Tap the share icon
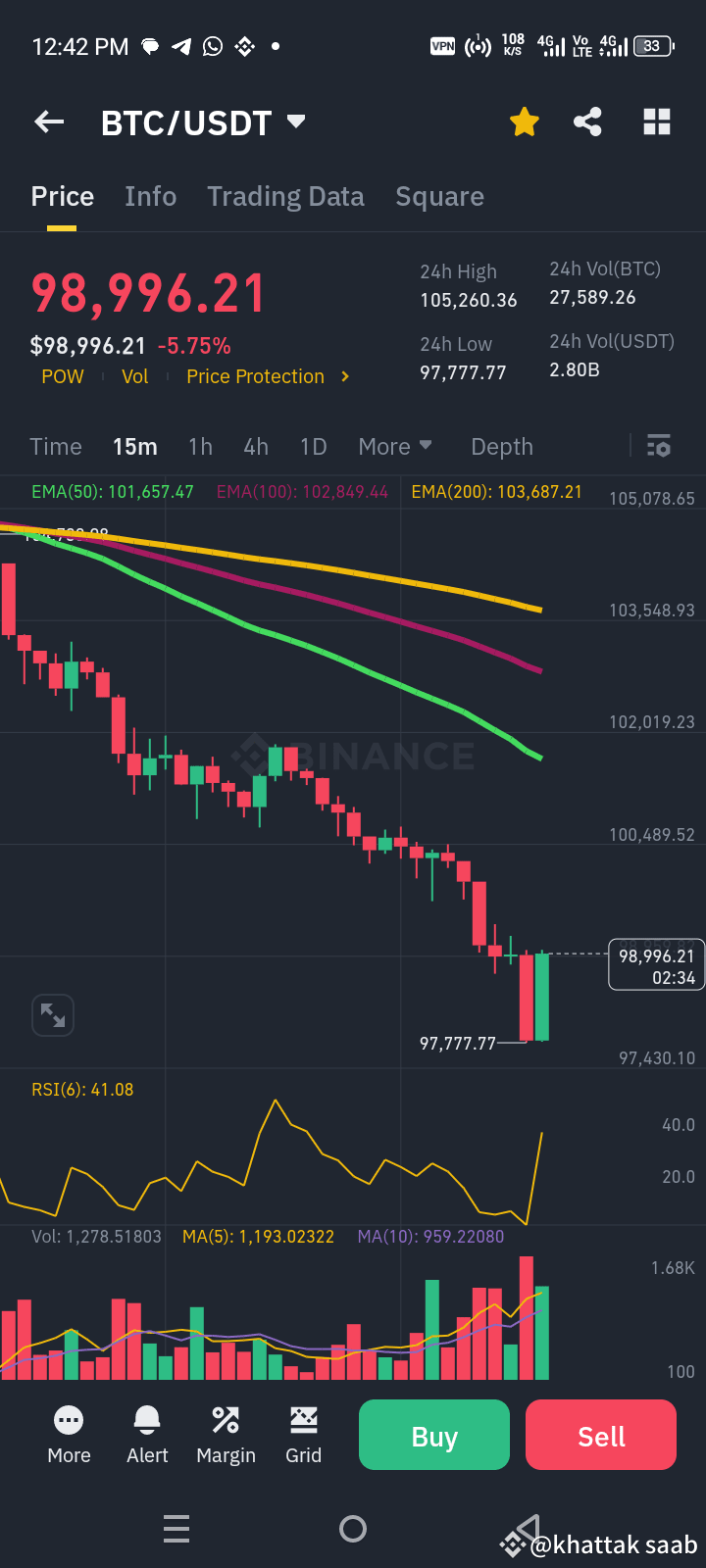Image resolution: width=706 pixels, height=1568 pixels. click(x=587, y=122)
